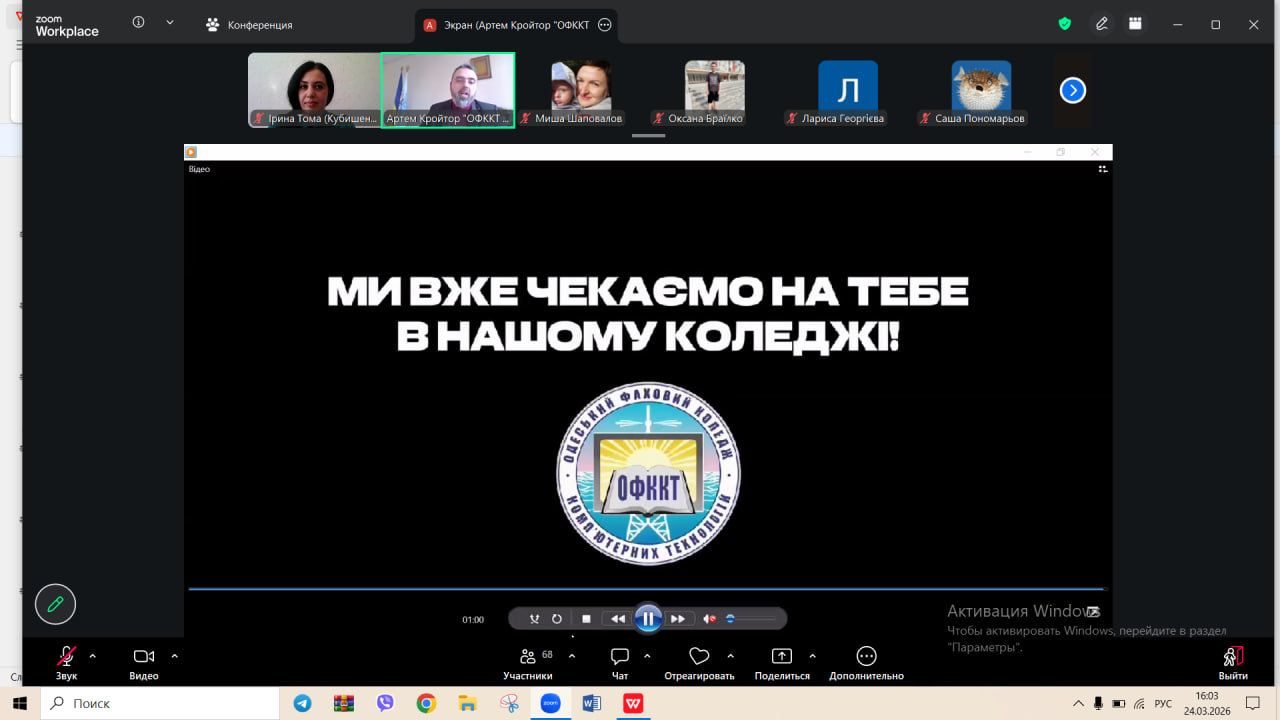Show next participants with blue arrow button

click(1072, 91)
